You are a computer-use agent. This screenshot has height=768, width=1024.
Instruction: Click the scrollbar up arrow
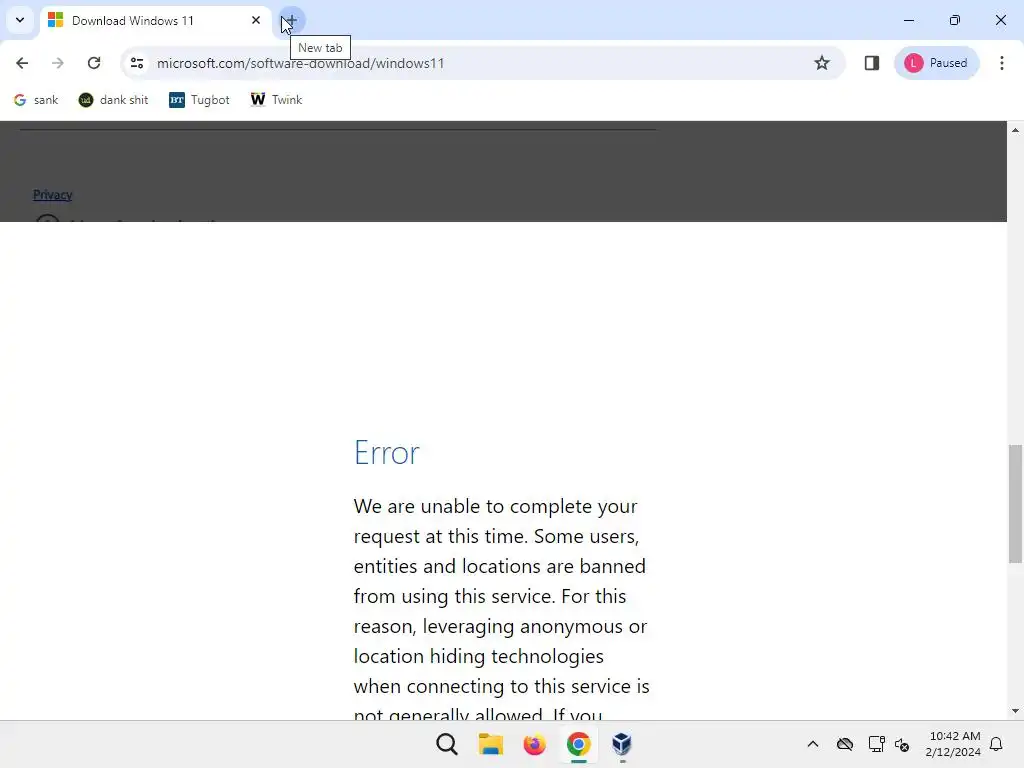(1016, 130)
